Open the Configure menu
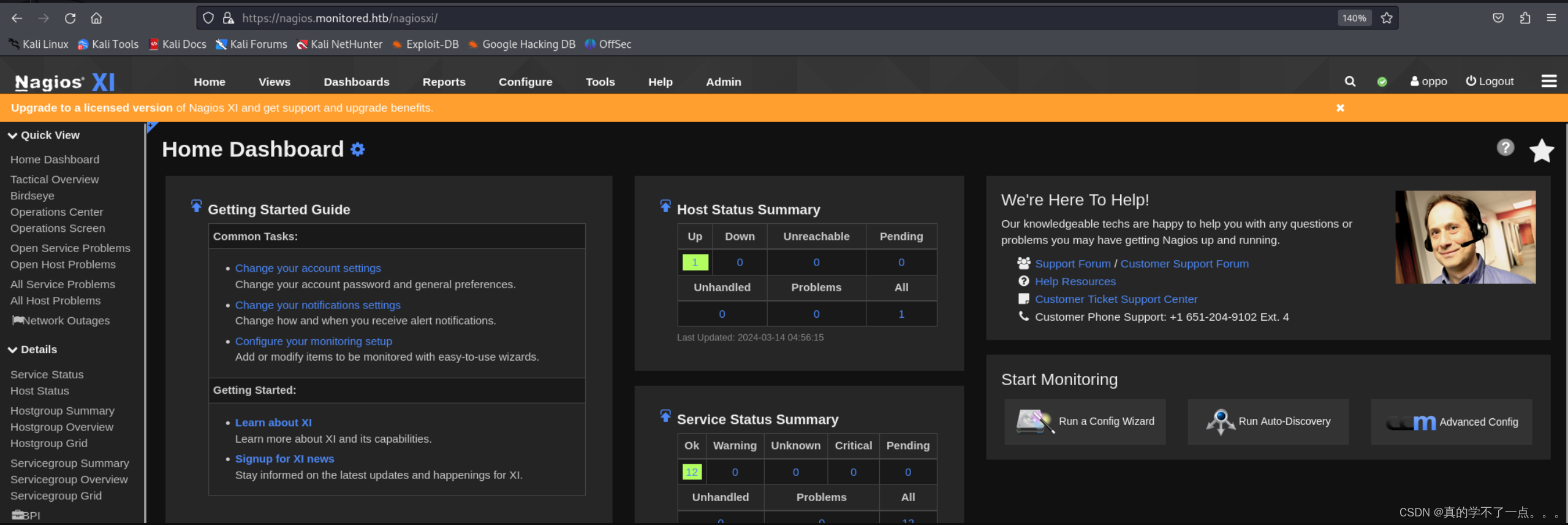The image size is (1568, 525). click(526, 82)
